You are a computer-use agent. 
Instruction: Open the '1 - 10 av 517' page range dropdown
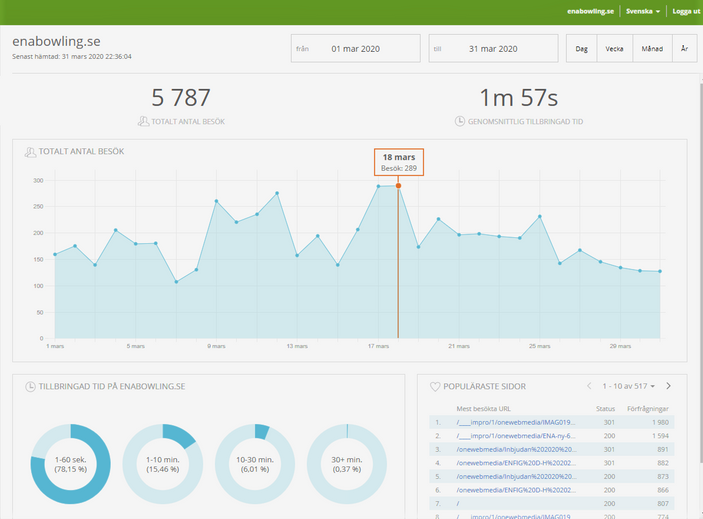629,386
